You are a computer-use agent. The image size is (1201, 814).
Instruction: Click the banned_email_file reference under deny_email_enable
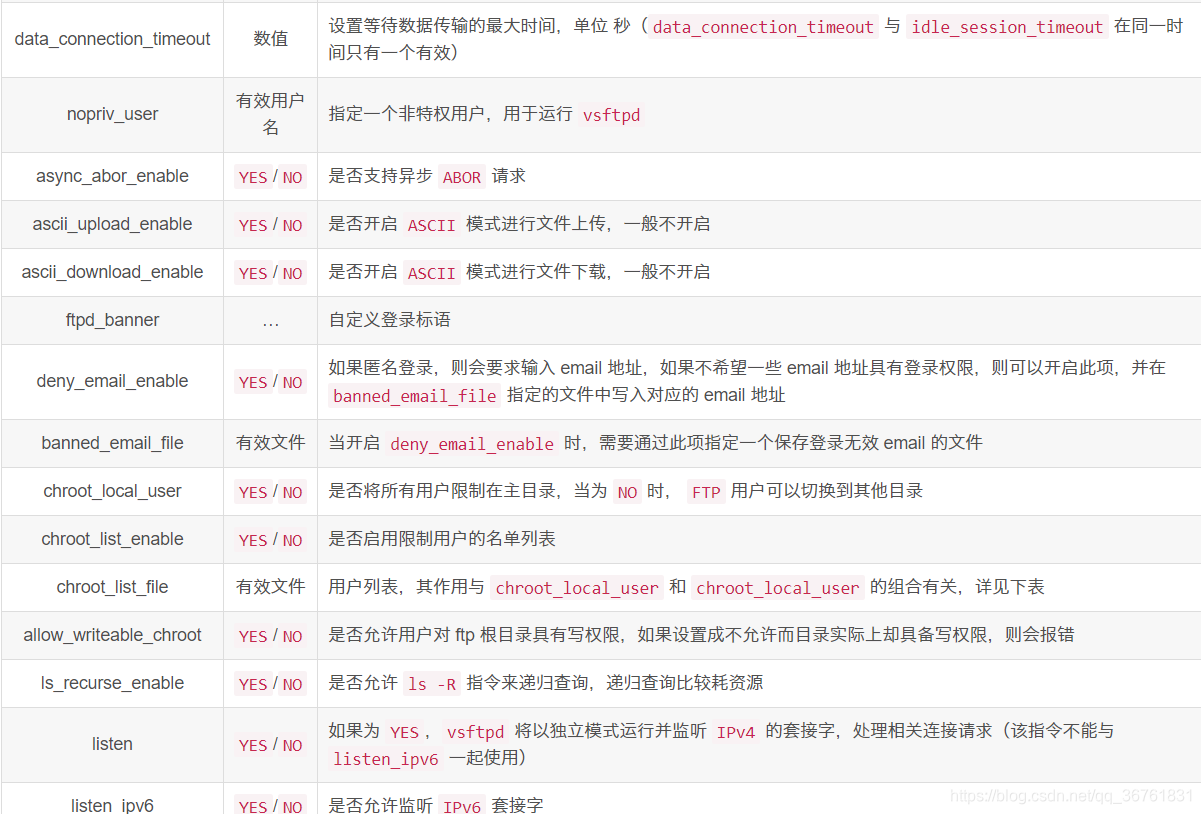413,395
